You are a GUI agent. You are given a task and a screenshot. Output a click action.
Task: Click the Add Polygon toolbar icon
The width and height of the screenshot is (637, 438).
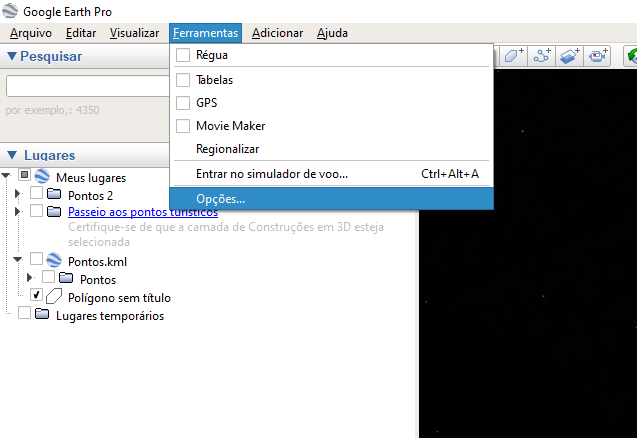515,56
